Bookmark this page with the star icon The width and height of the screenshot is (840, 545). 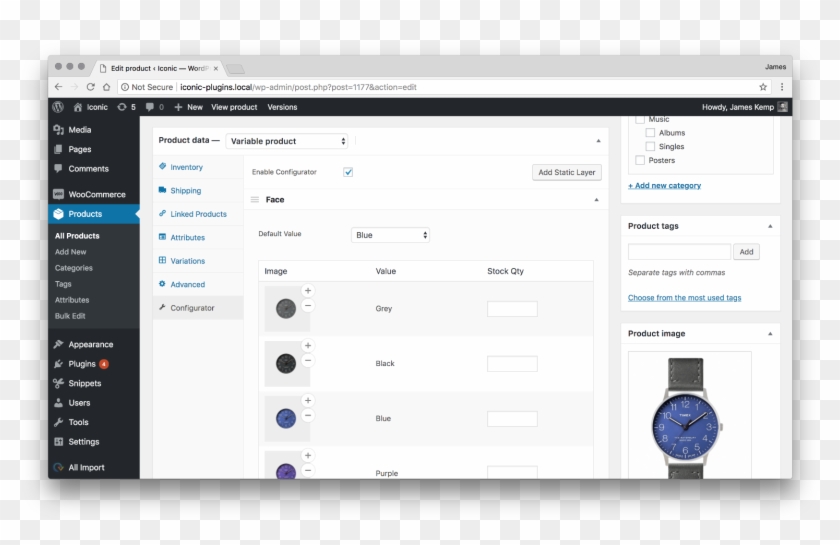click(763, 87)
